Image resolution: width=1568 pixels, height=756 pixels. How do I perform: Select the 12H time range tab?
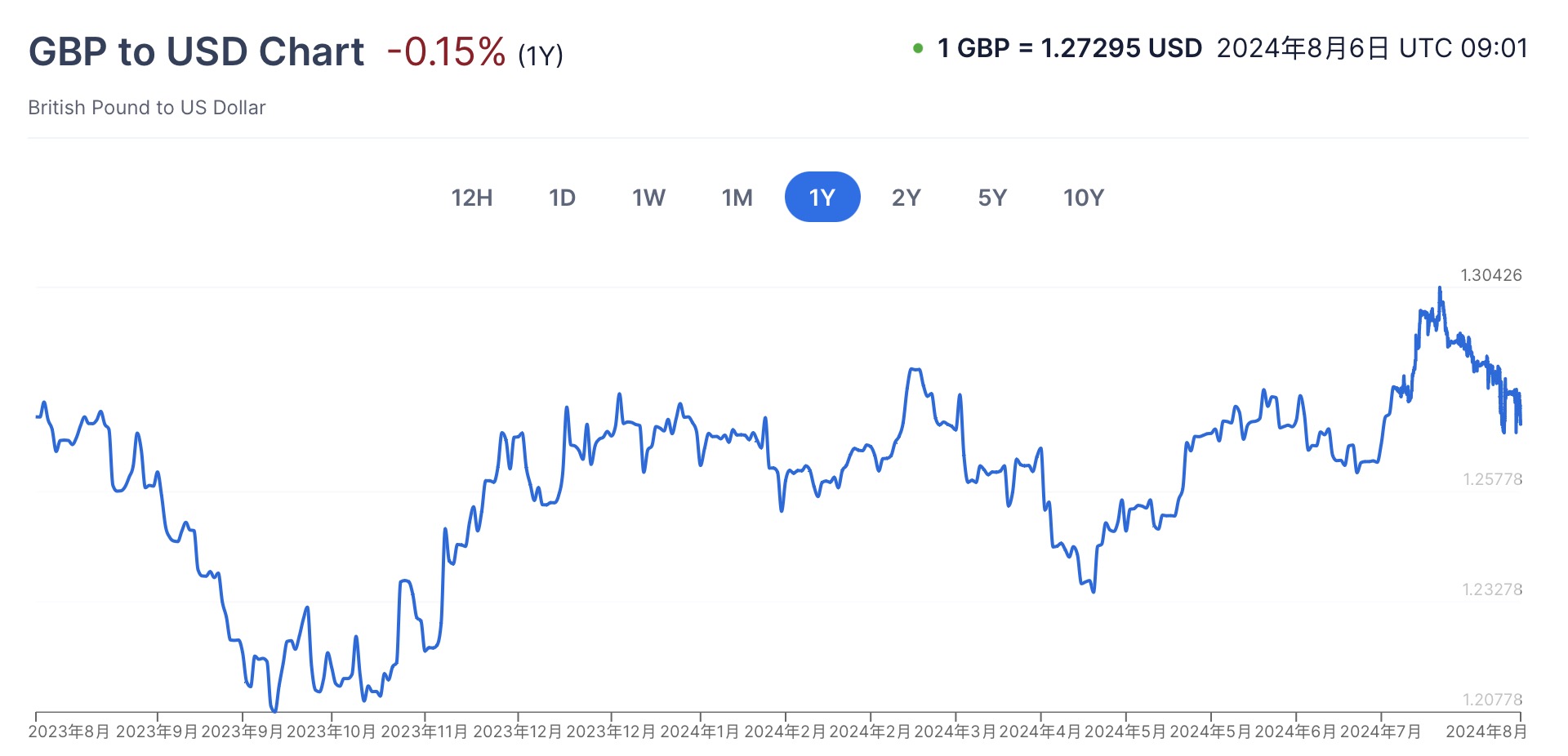pyautogui.click(x=472, y=198)
